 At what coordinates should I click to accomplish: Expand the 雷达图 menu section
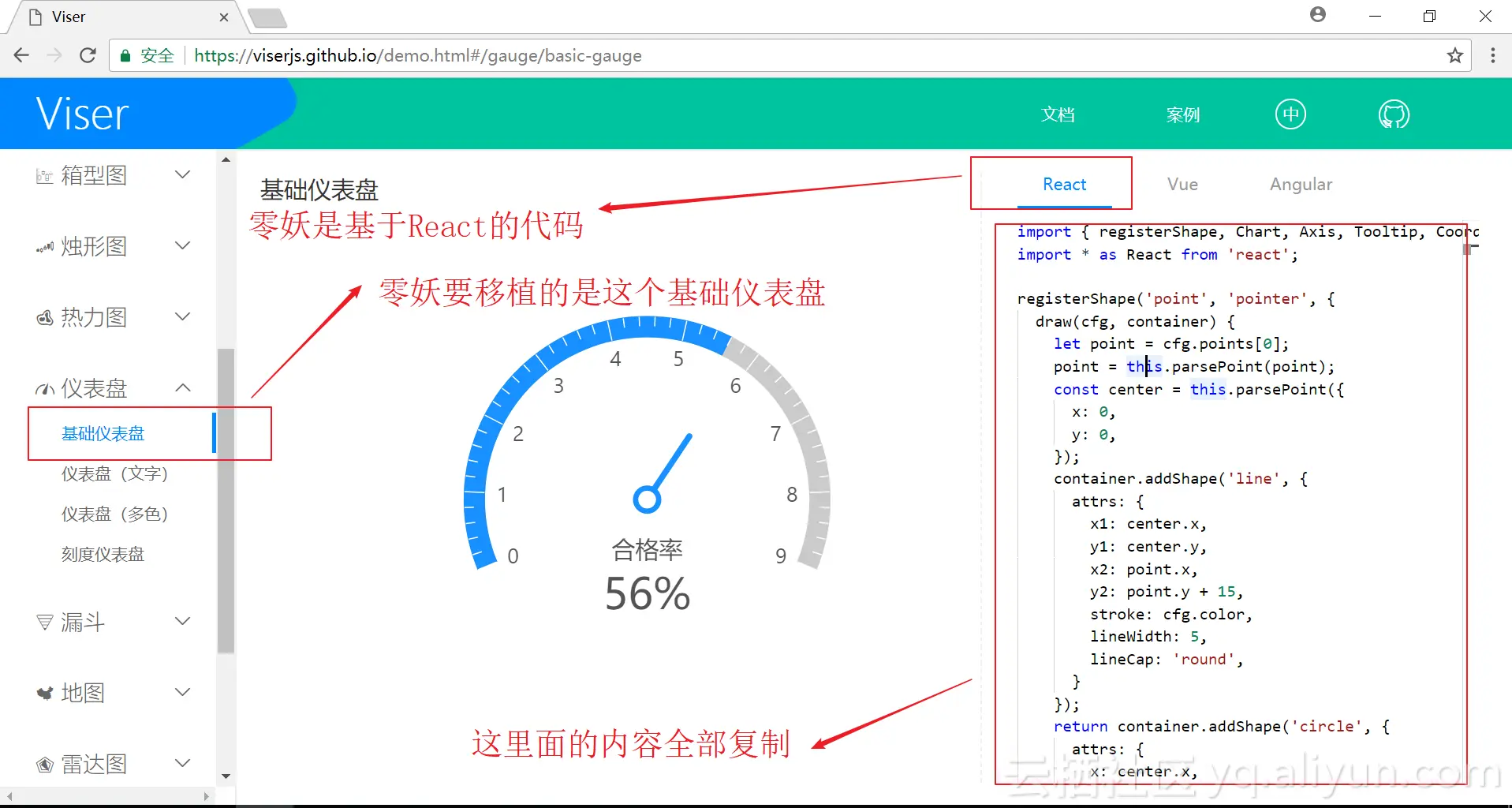[182, 763]
